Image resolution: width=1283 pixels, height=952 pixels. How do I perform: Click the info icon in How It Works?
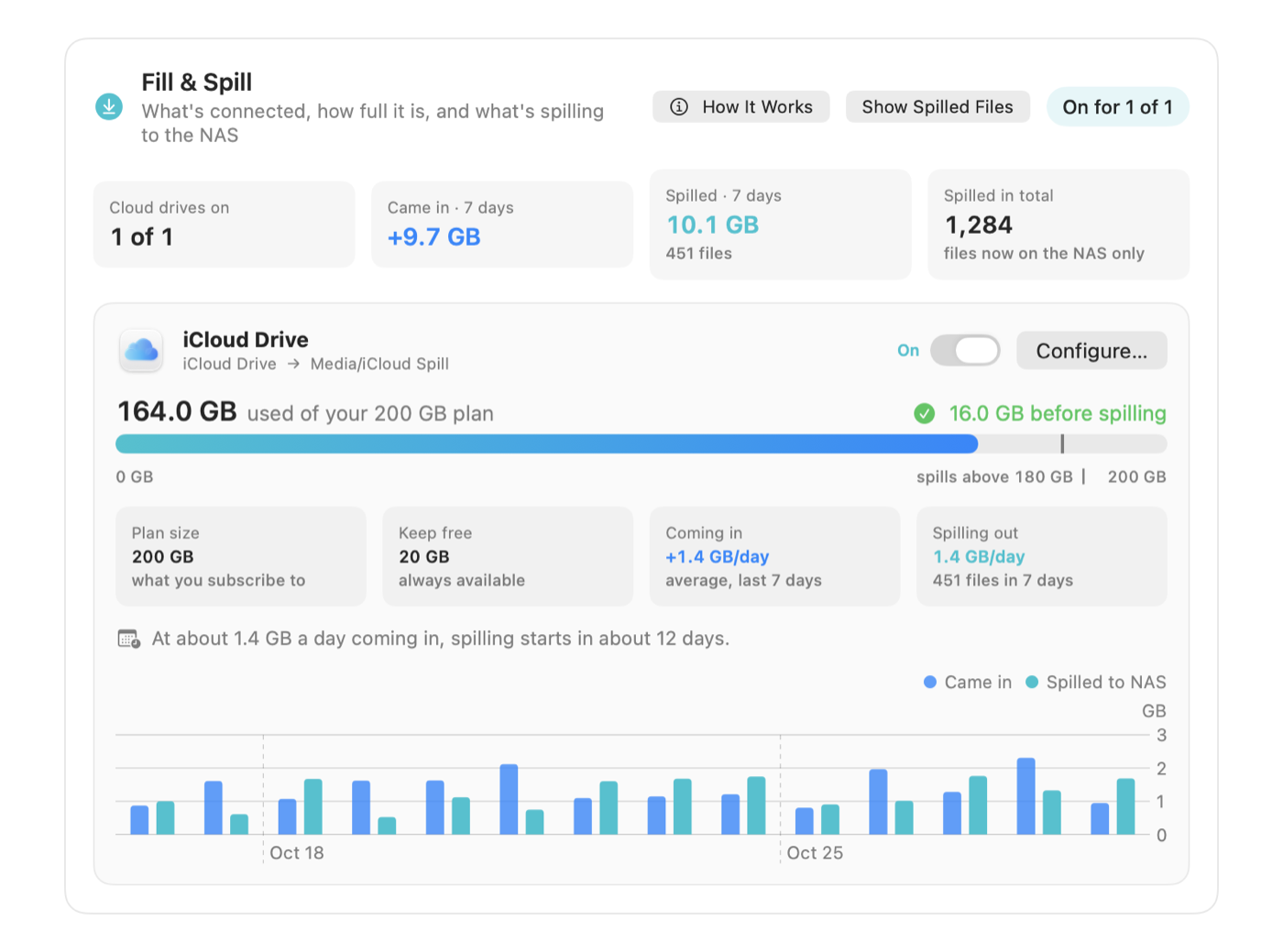(x=679, y=106)
